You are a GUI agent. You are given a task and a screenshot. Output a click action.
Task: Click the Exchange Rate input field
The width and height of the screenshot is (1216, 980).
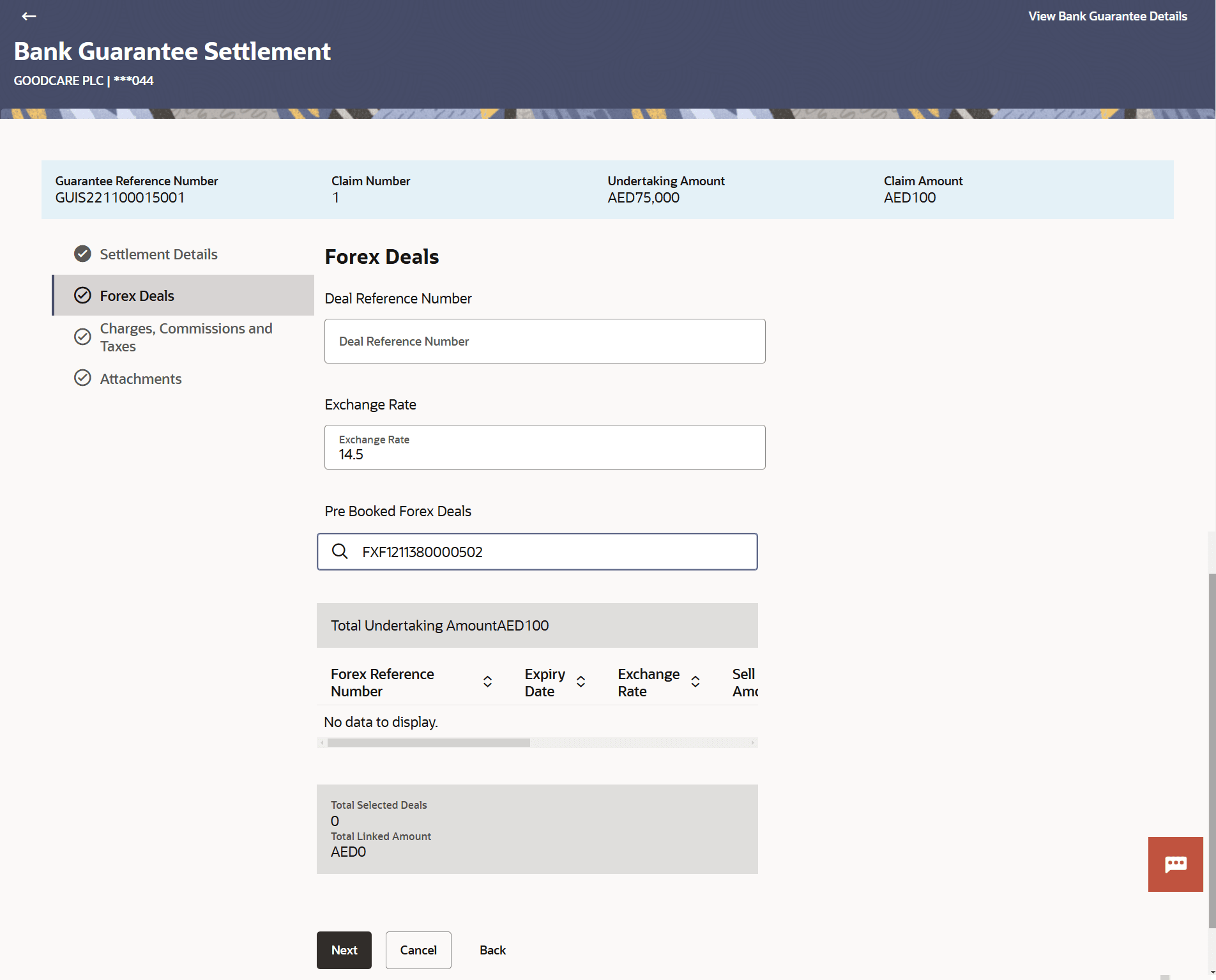545,447
